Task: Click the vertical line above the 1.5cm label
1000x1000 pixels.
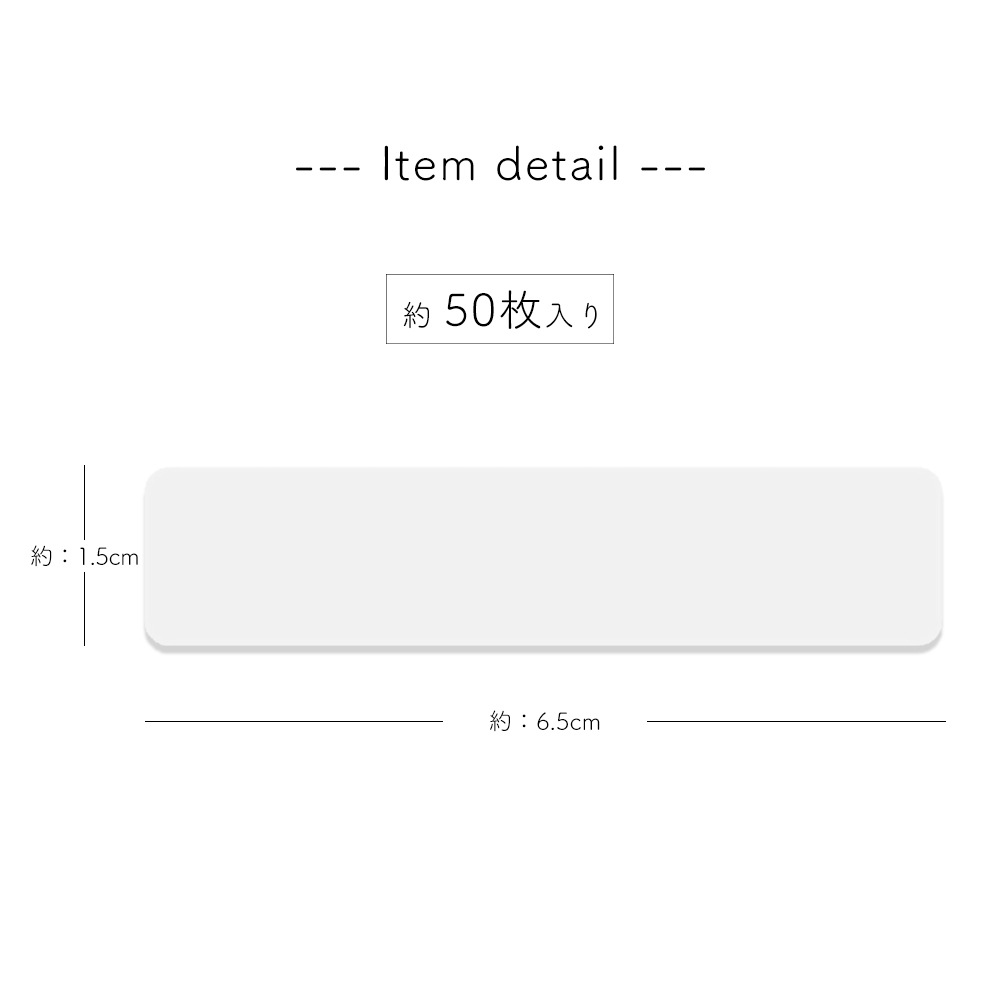Action: [x=85, y=505]
